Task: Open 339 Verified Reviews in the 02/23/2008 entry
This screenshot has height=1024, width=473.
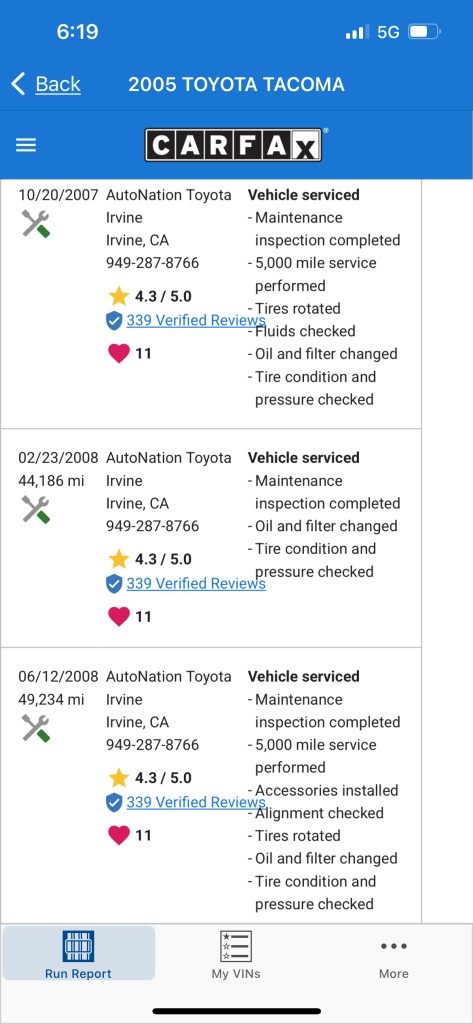Action: point(196,583)
